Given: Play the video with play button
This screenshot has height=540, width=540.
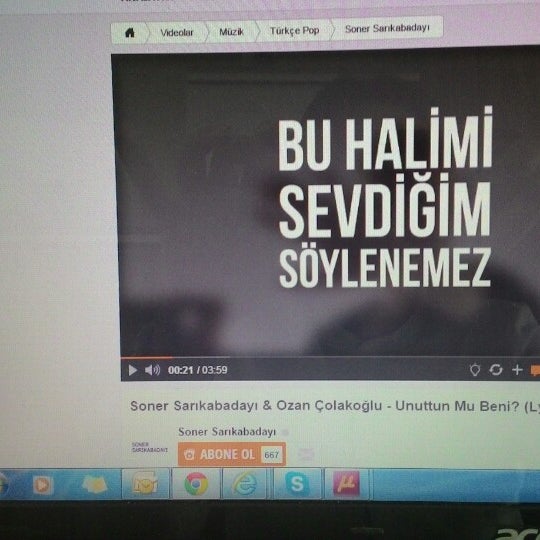Looking at the screenshot, I should [132, 370].
